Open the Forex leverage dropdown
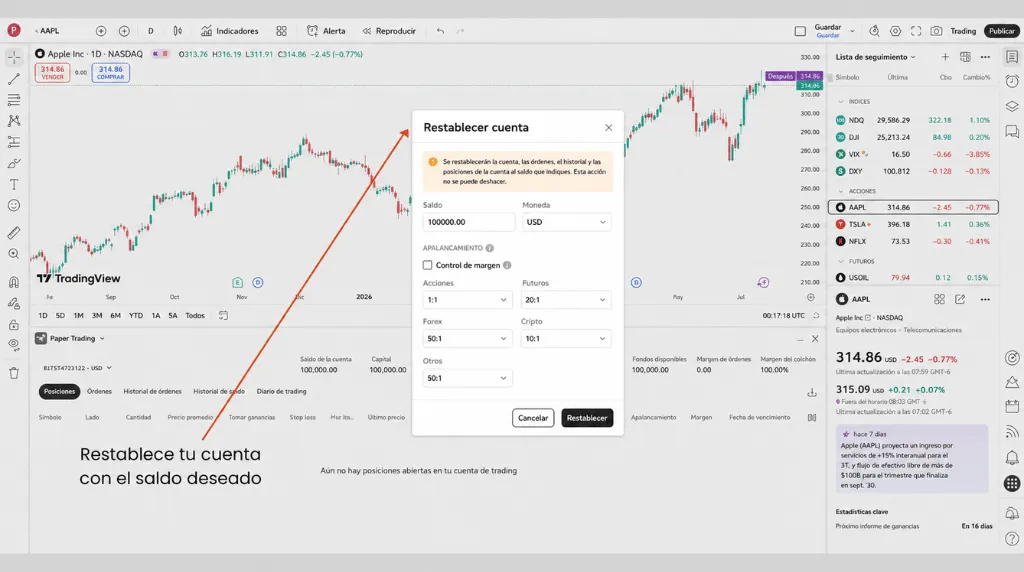The image size is (1024, 572). [x=467, y=338]
